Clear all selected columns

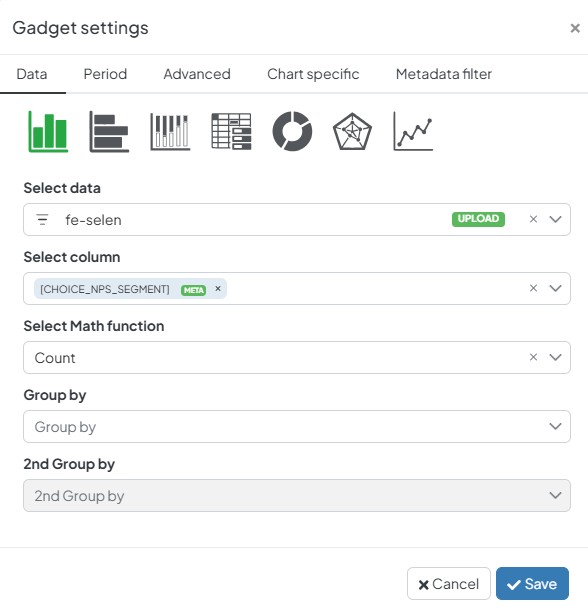[x=534, y=288]
